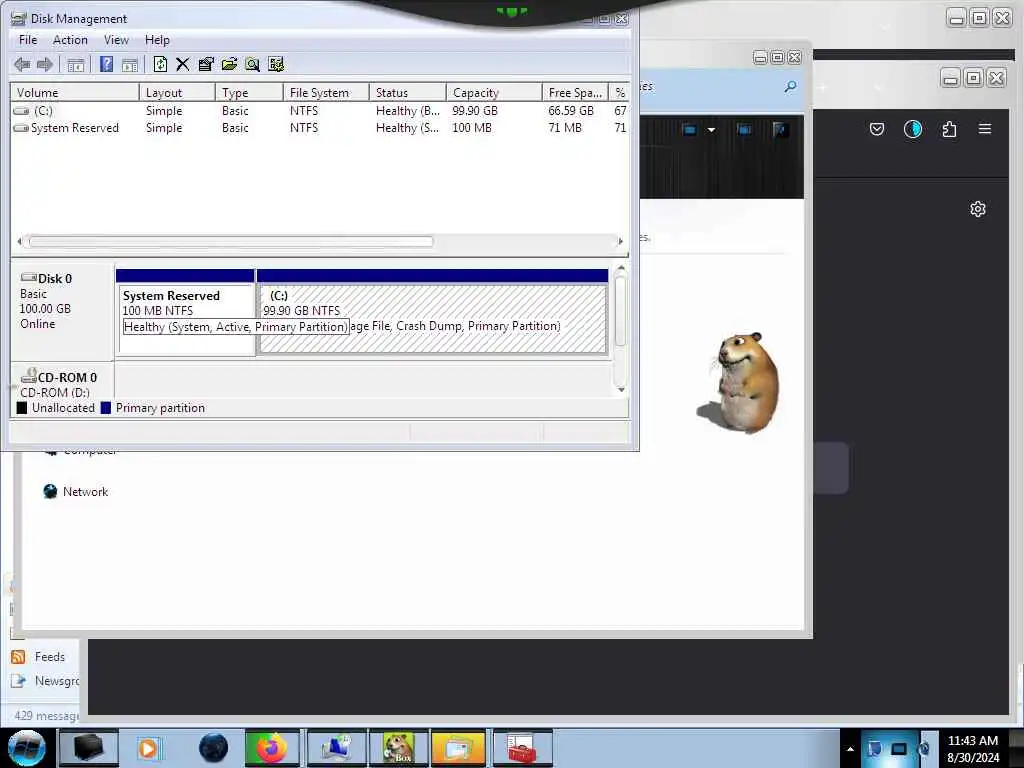This screenshot has height=768, width=1024.
Task: Open the Help menu
Action: [157, 40]
